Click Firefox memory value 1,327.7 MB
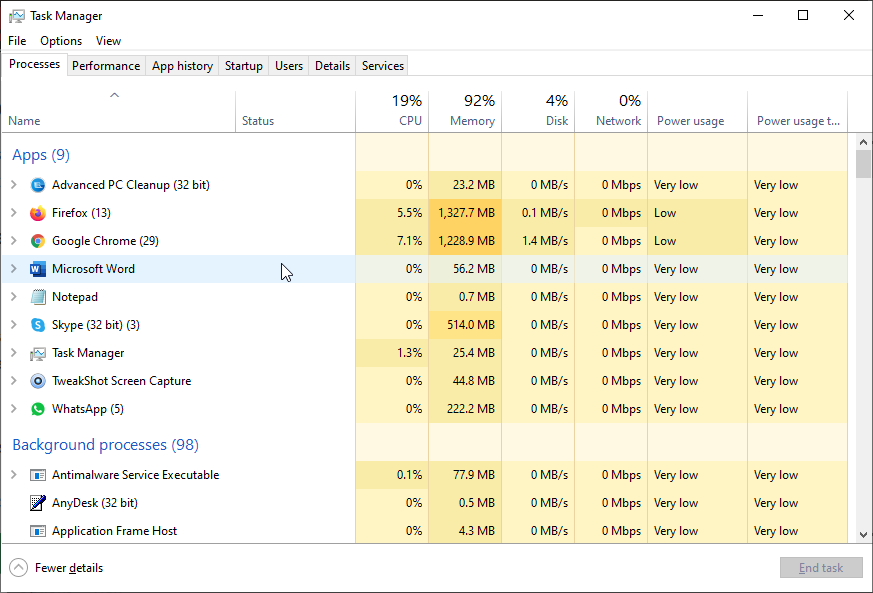The image size is (873, 593). point(467,213)
